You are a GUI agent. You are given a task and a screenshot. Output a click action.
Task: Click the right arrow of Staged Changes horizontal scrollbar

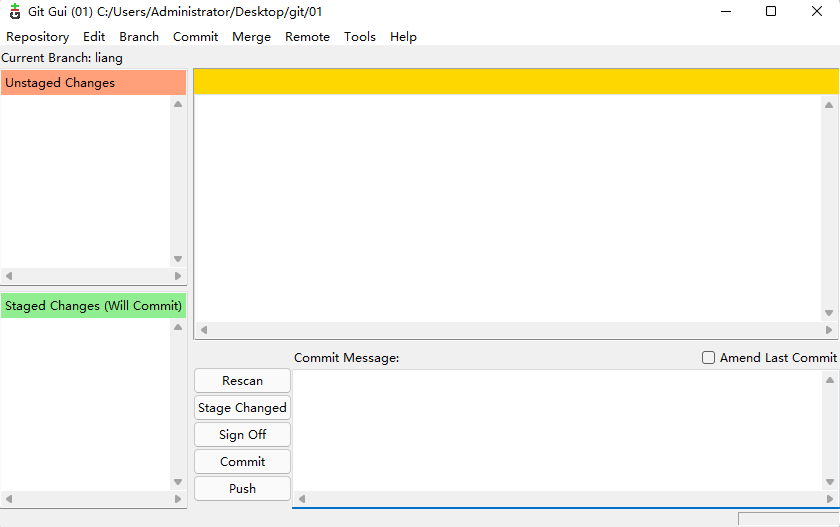point(178,499)
